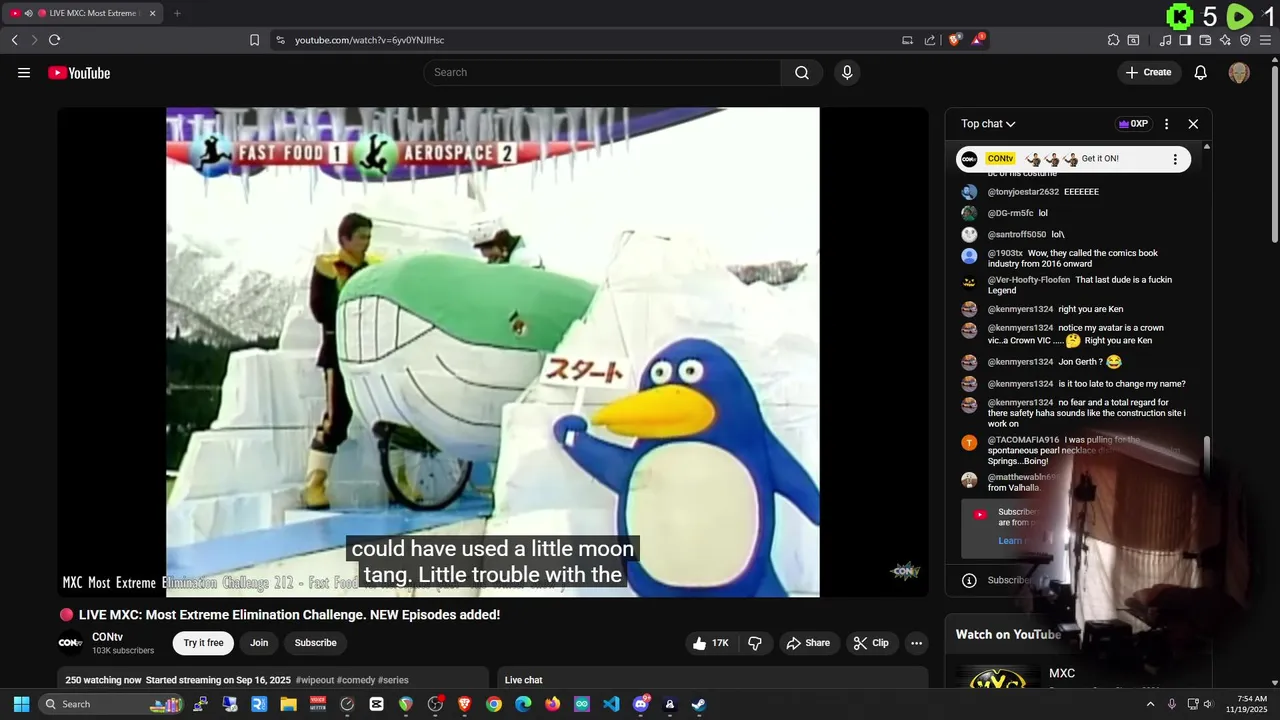
Task: Expand the Top chat dropdown
Action: (988, 124)
